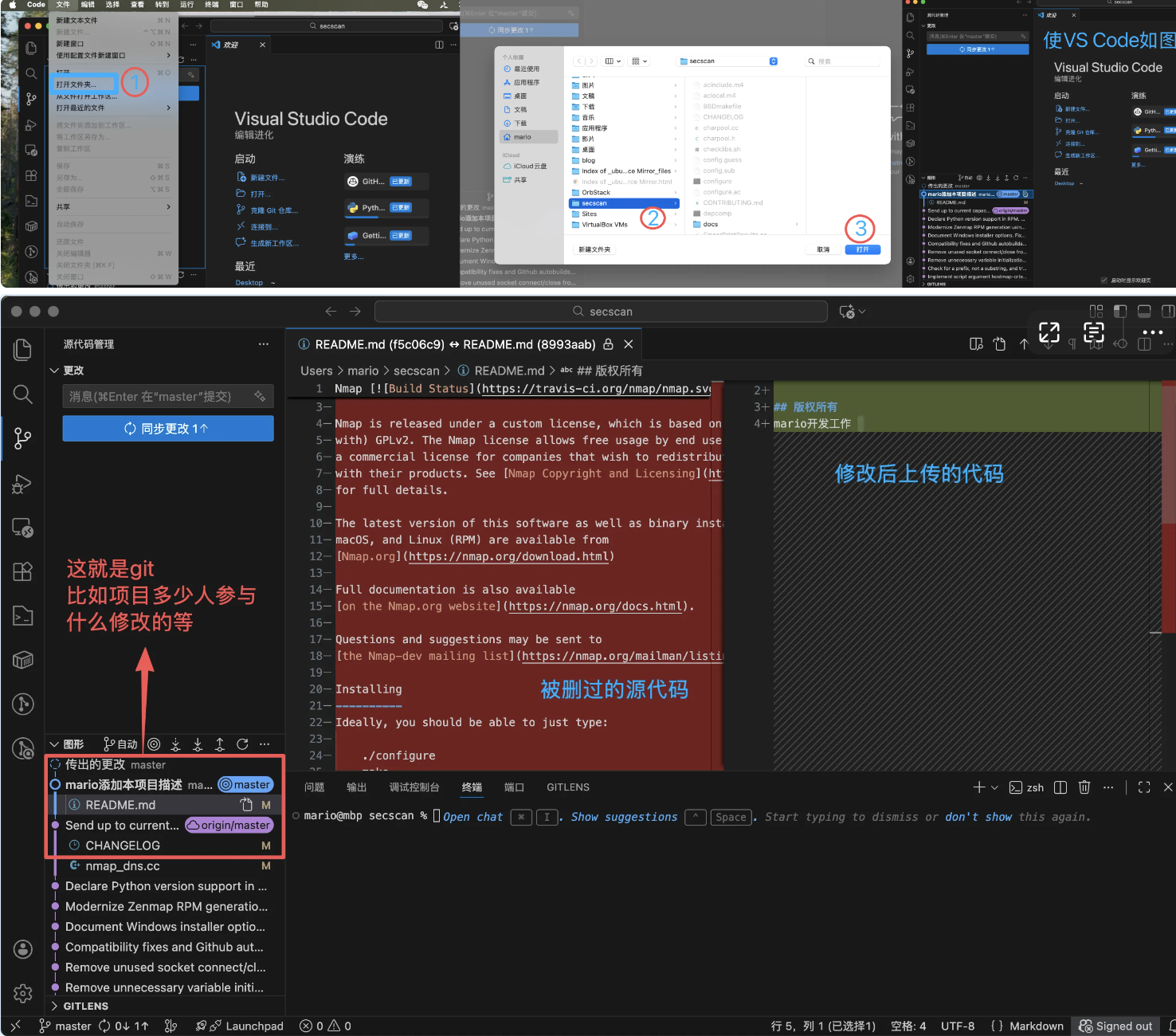Open the new terminal profile dropdown arrow

tap(994, 787)
